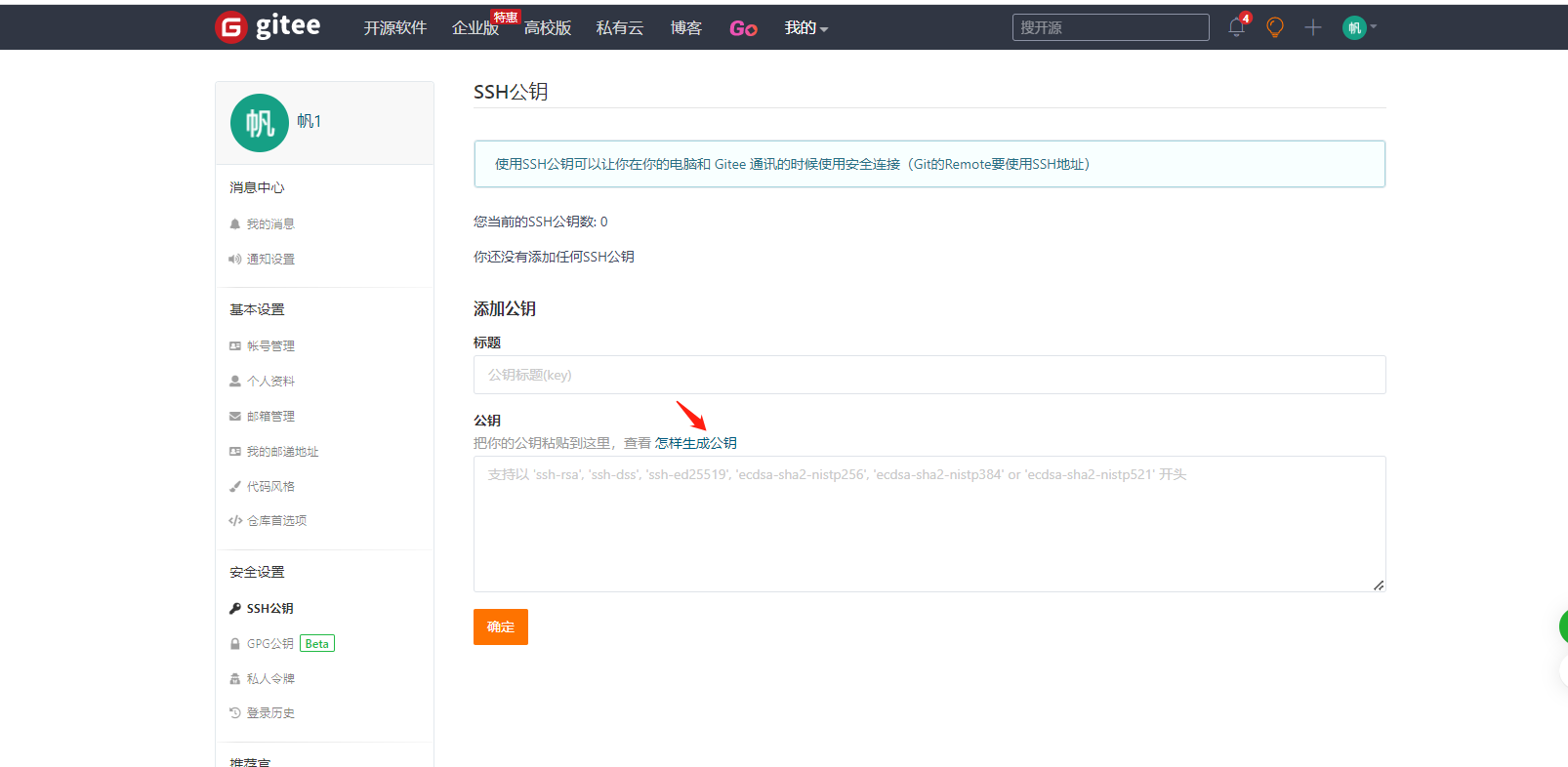This screenshot has width=1568, height=767.
Task: Open 企业版 in top navigation
Action: [x=475, y=28]
